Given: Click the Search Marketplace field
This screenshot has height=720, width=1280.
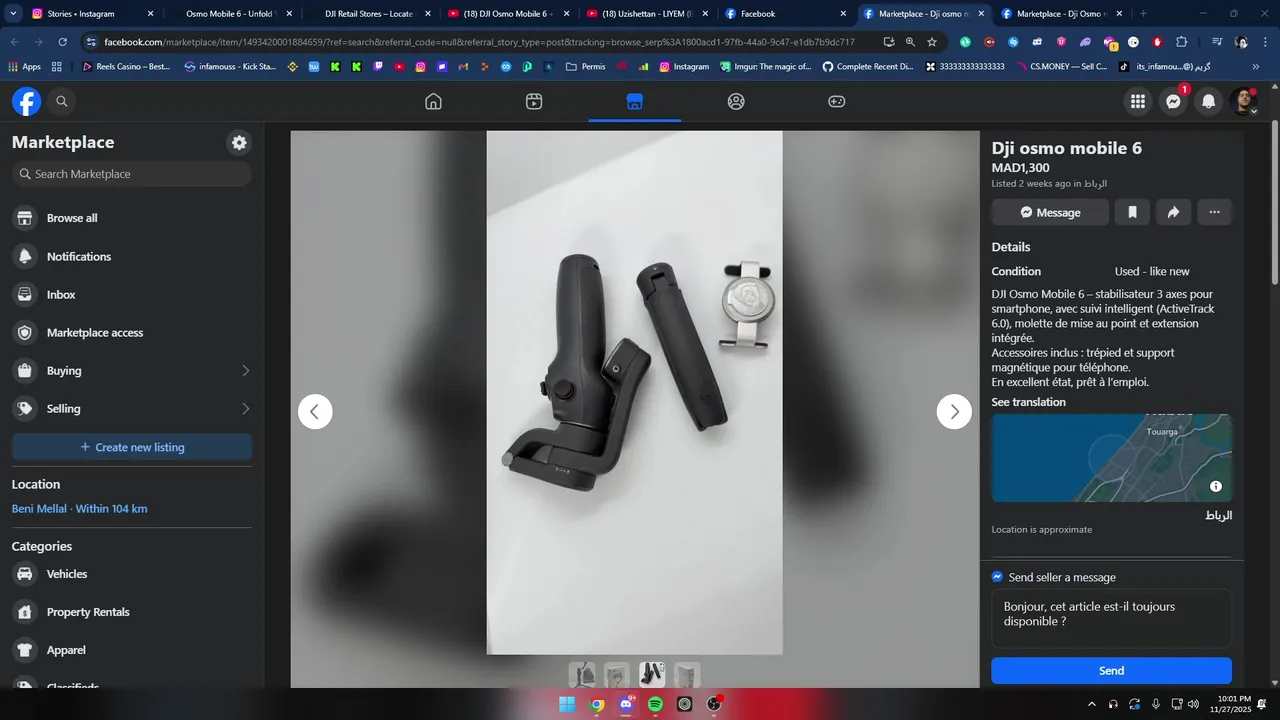Looking at the screenshot, I should point(132,174).
